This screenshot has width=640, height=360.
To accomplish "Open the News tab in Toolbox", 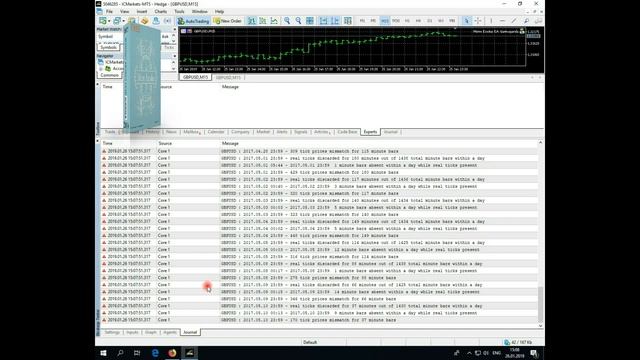I will click(171, 132).
